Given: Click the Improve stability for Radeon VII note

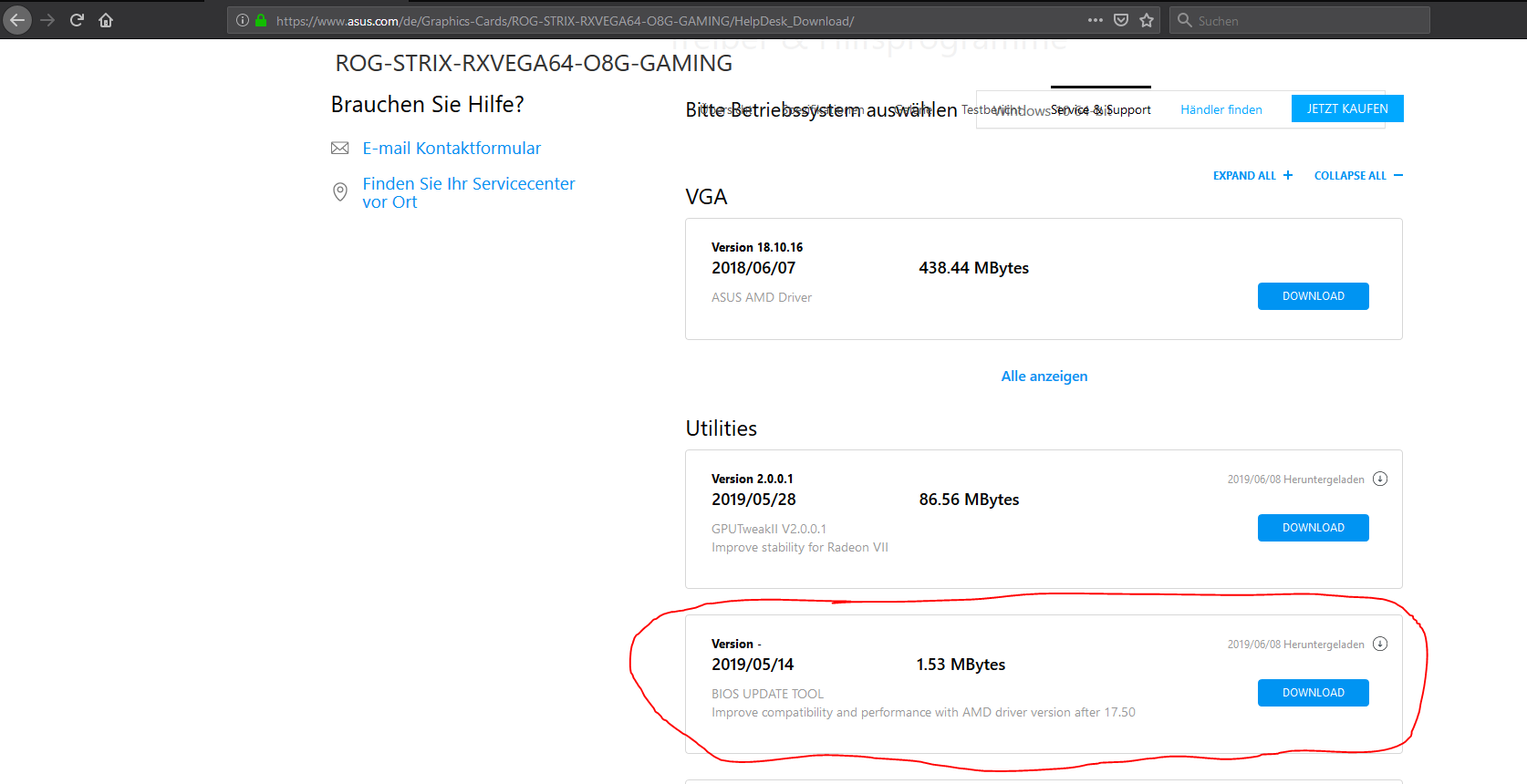Looking at the screenshot, I should (x=800, y=547).
